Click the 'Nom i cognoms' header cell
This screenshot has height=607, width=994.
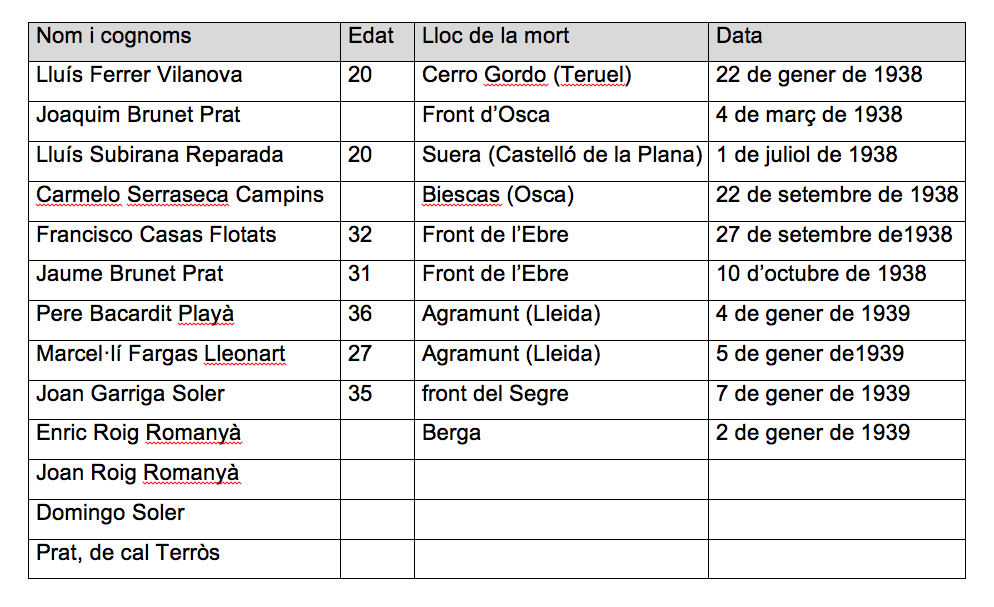(184, 42)
